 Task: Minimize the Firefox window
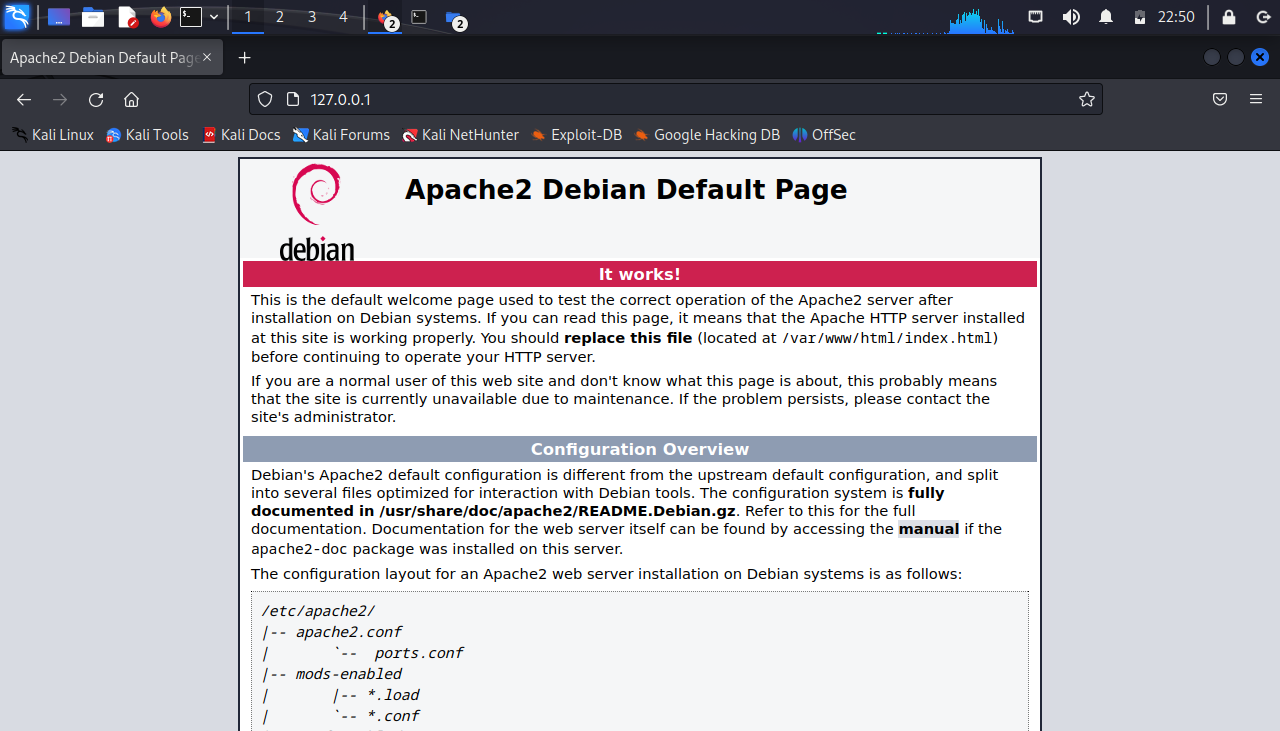[1212, 58]
